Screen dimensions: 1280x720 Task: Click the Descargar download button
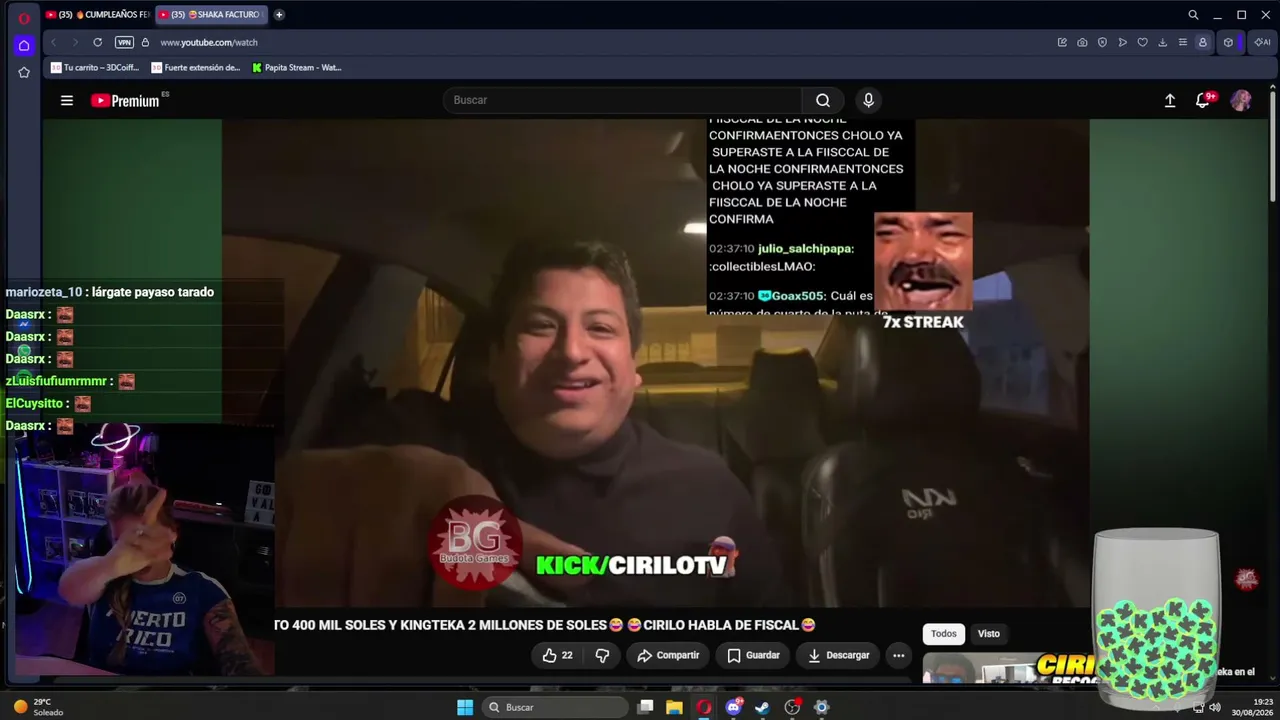[x=838, y=655]
